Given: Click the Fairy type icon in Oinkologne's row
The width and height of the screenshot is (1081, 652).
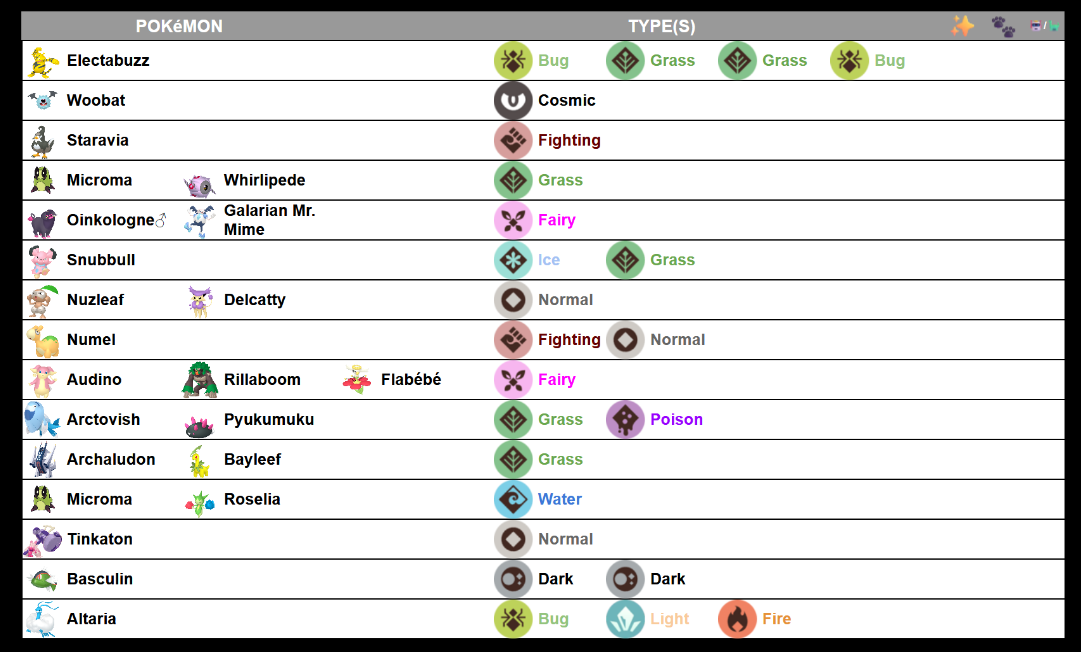Looking at the screenshot, I should tap(513, 220).
